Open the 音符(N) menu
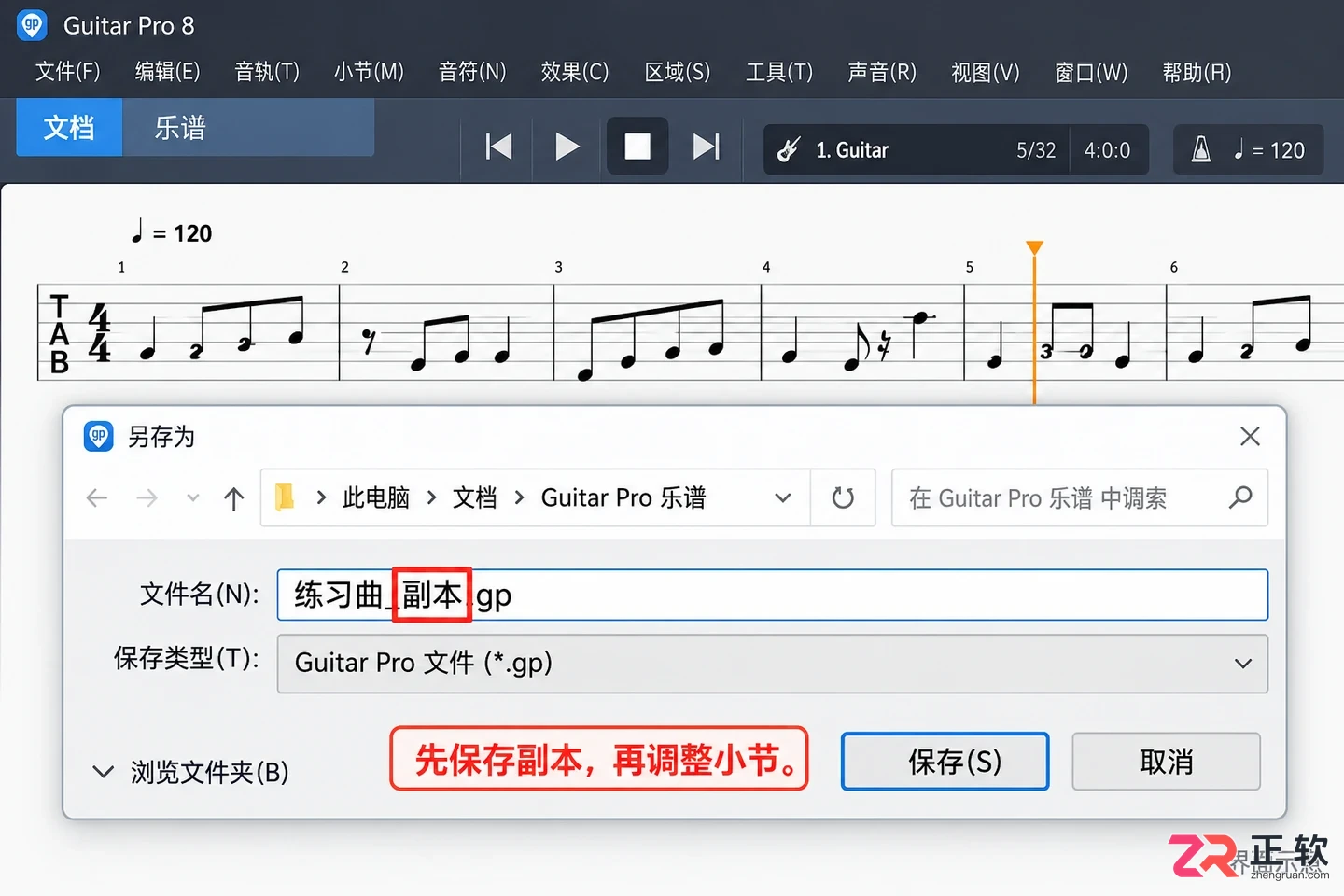 coord(473,72)
